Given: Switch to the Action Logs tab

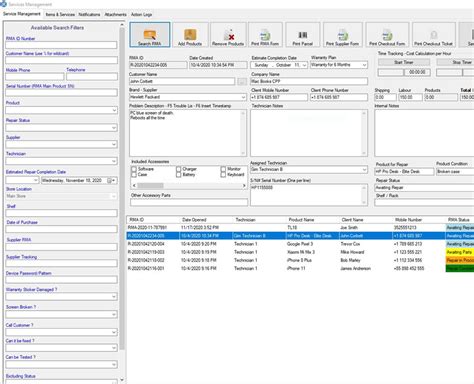Looking at the screenshot, I should 141,14.
